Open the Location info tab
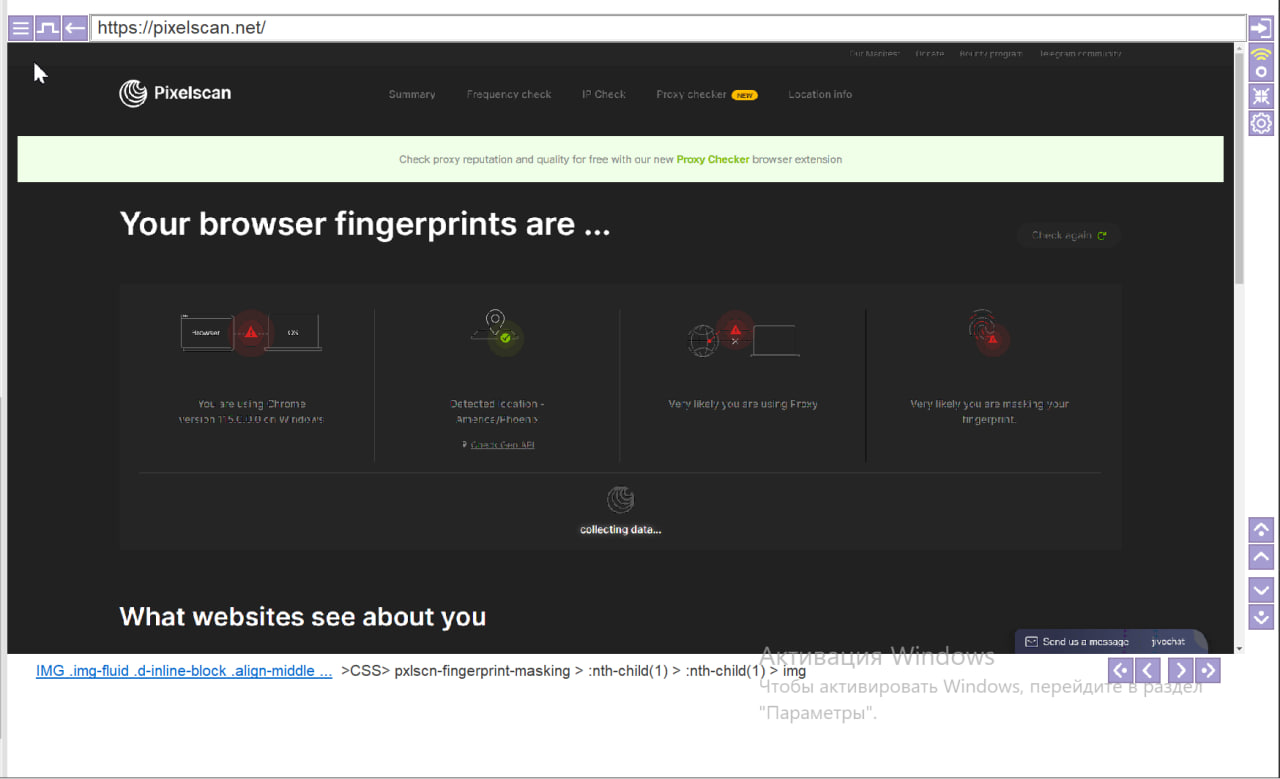Image resolution: width=1280 pixels, height=779 pixels. 820,95
